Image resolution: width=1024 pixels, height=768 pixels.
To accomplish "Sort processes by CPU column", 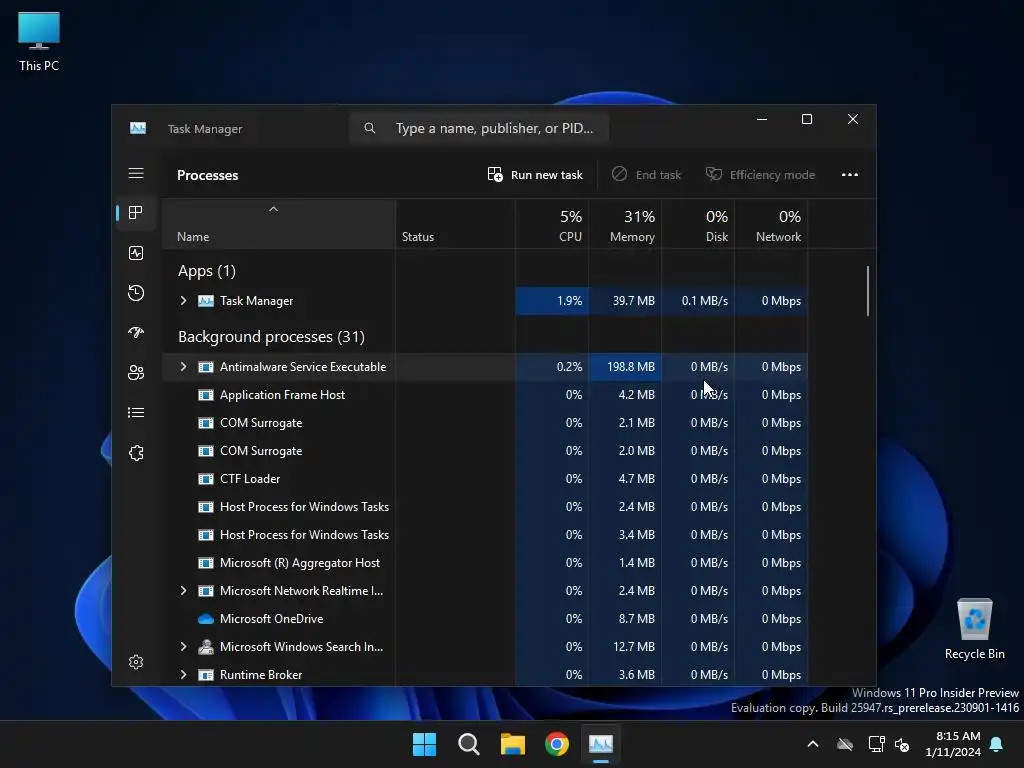I will point(552,224).
